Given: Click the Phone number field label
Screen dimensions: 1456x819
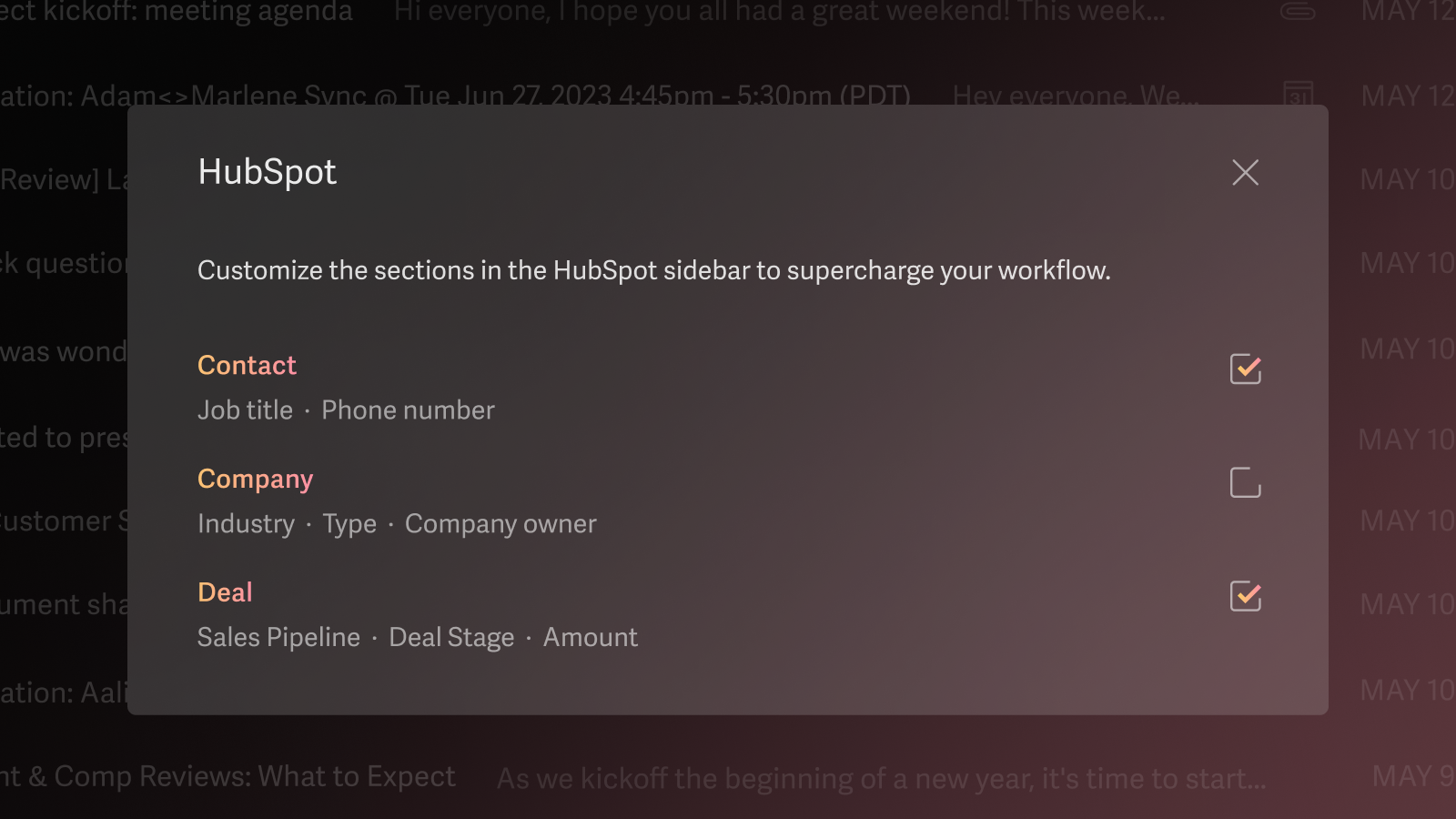Looking at the screenshot, I should [x=408, y=410].
